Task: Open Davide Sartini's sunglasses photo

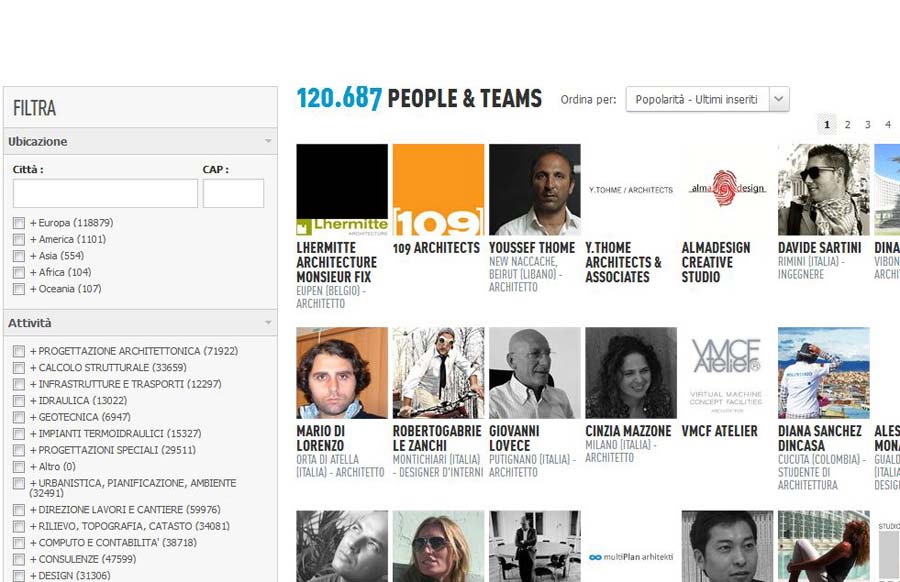Action: [x=824, y=189]
